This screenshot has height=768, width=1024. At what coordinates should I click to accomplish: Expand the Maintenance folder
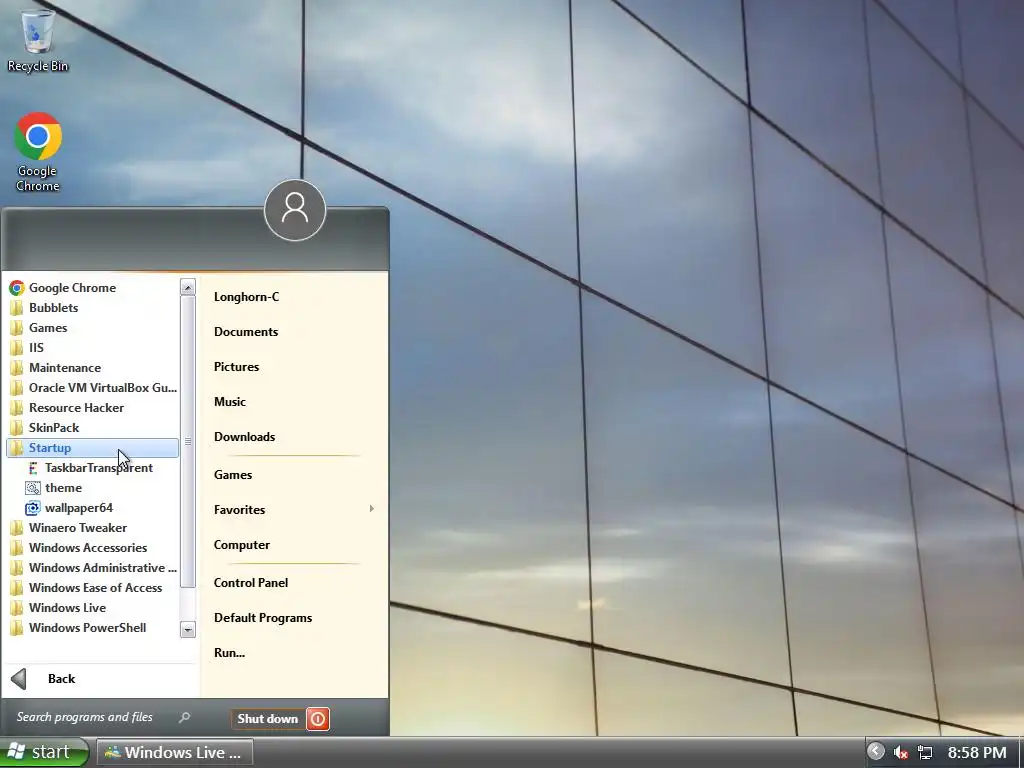(x=92, y=368)
